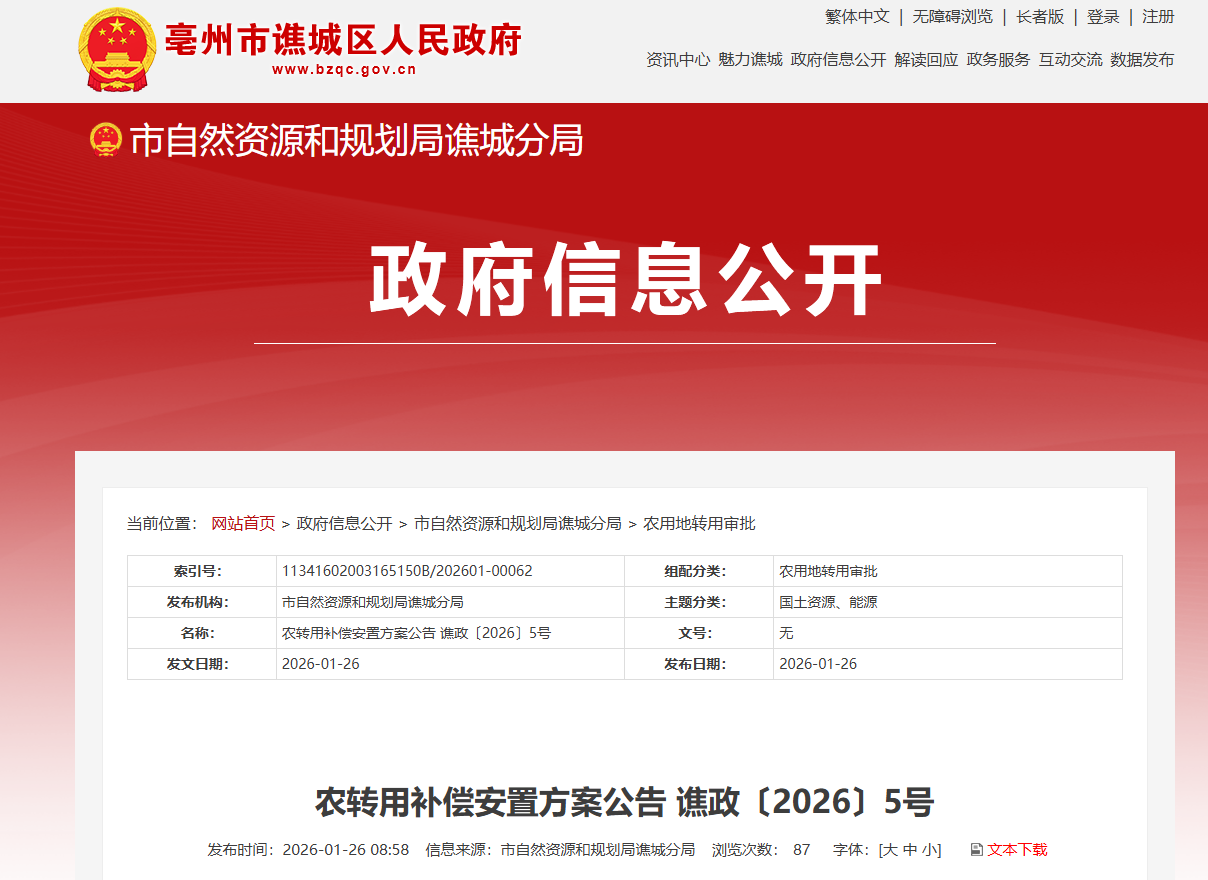Click the national emblem logo in header
The image size is (1208, 880).
pyautogui.click(x=116, y=50)
